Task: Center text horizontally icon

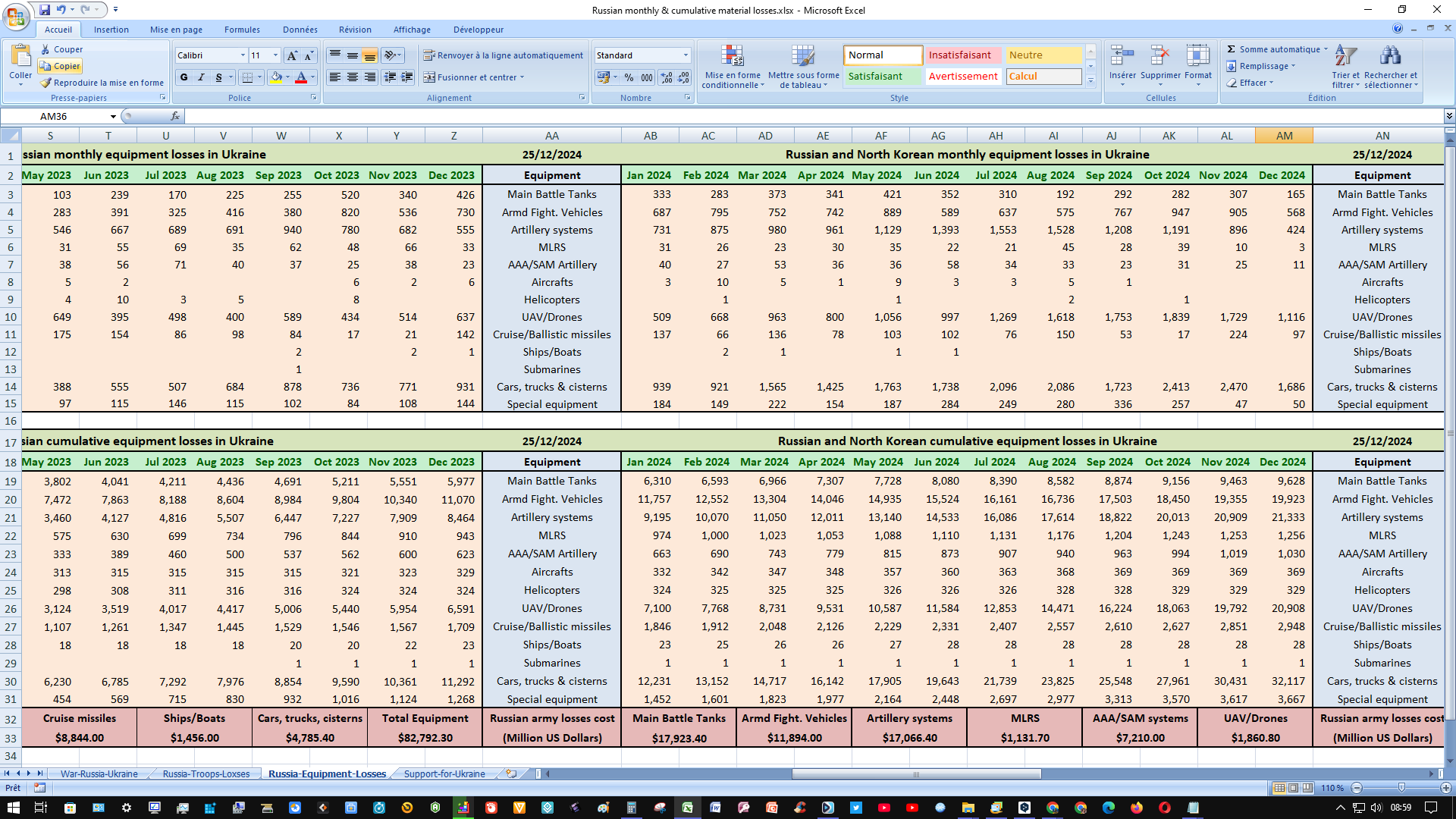Action: click(352, 77)
